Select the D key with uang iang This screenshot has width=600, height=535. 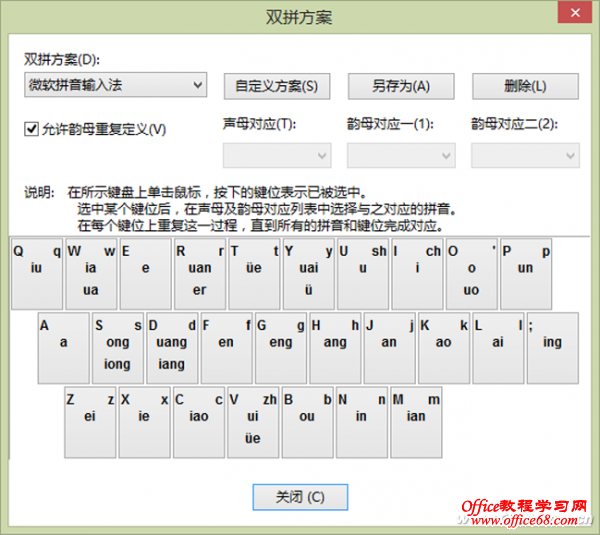[172, 348]
